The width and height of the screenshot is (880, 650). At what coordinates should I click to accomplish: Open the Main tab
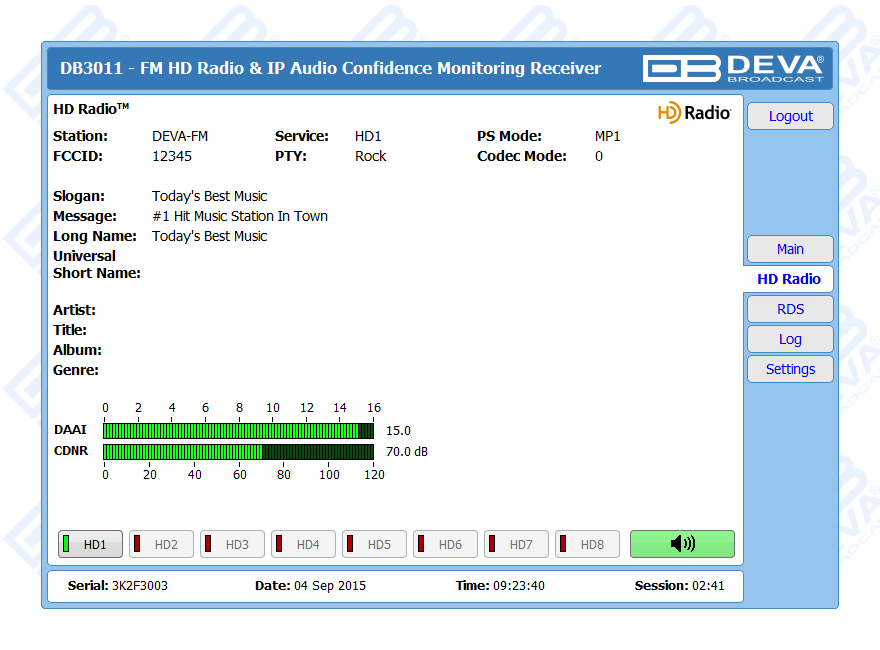point(790,249)
